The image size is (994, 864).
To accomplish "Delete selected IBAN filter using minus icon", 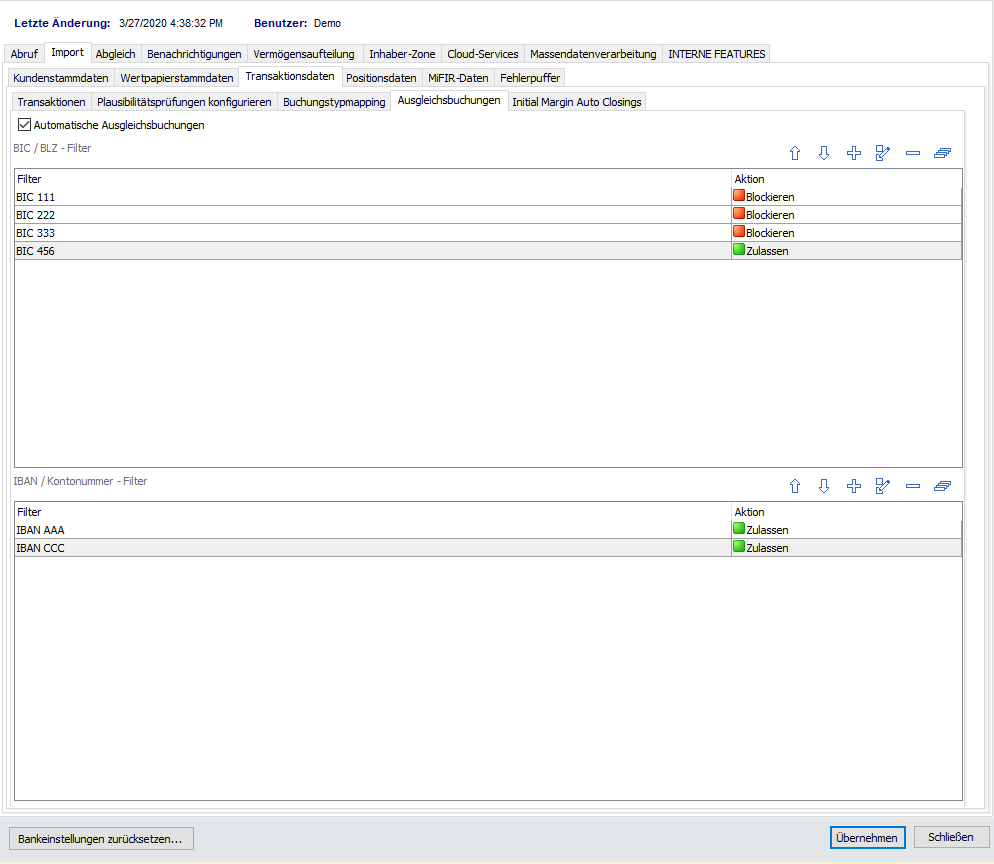I will pyautogui.click(x=912, y=486).
